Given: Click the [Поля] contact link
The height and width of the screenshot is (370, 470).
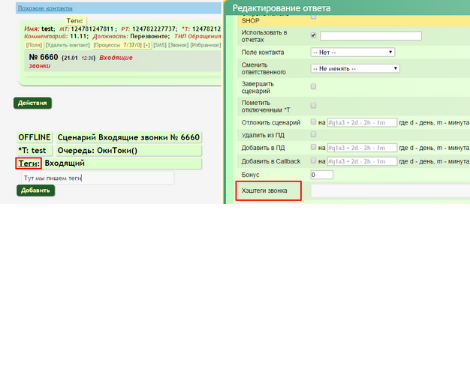Looking at the screenshot, I should click(x=34, y=45).
